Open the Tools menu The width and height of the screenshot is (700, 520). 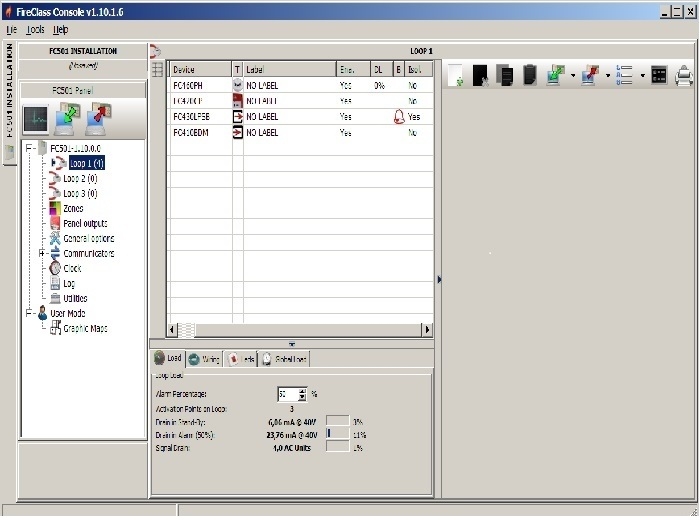[35, 29]
